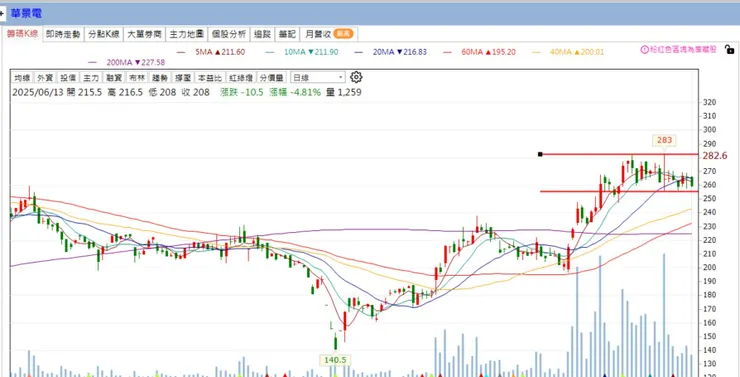The image size is (740, 377).
Task: Toggle the 布林 bands indicator
Action: [136, 78]
